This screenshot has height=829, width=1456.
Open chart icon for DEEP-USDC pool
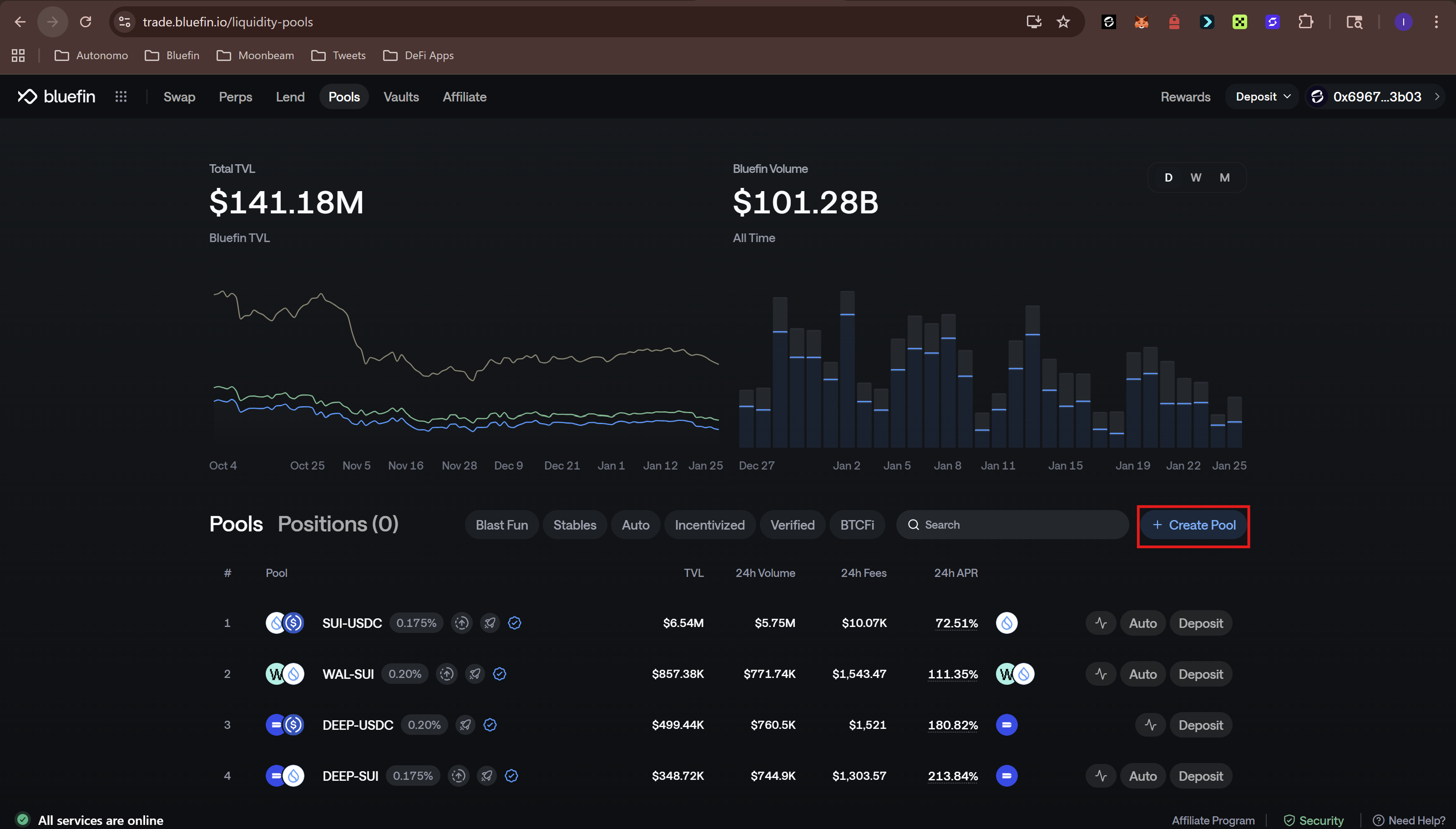[1150, 725]
